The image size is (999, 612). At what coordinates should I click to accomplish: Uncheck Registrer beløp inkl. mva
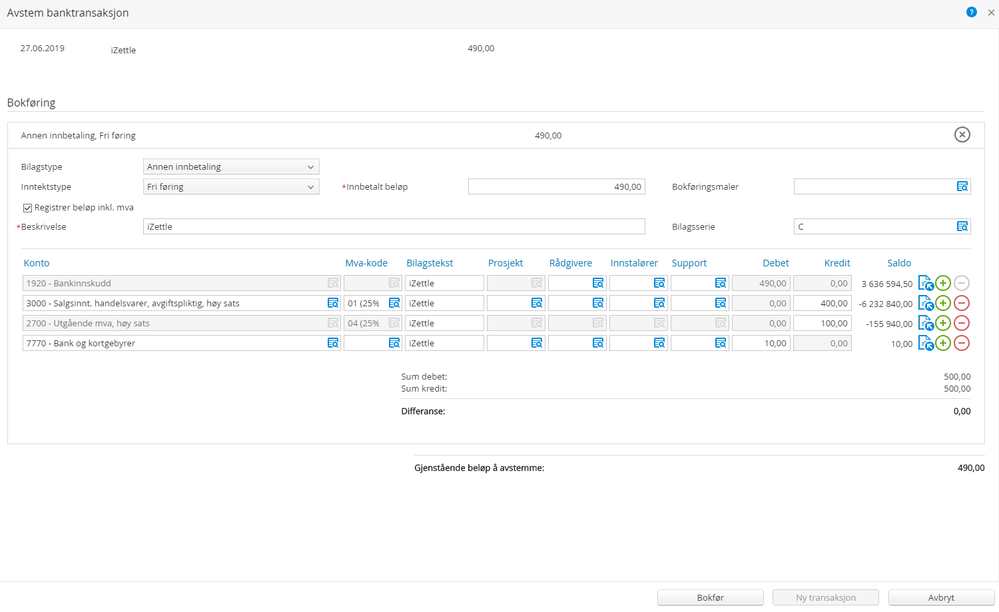point(27,207)
